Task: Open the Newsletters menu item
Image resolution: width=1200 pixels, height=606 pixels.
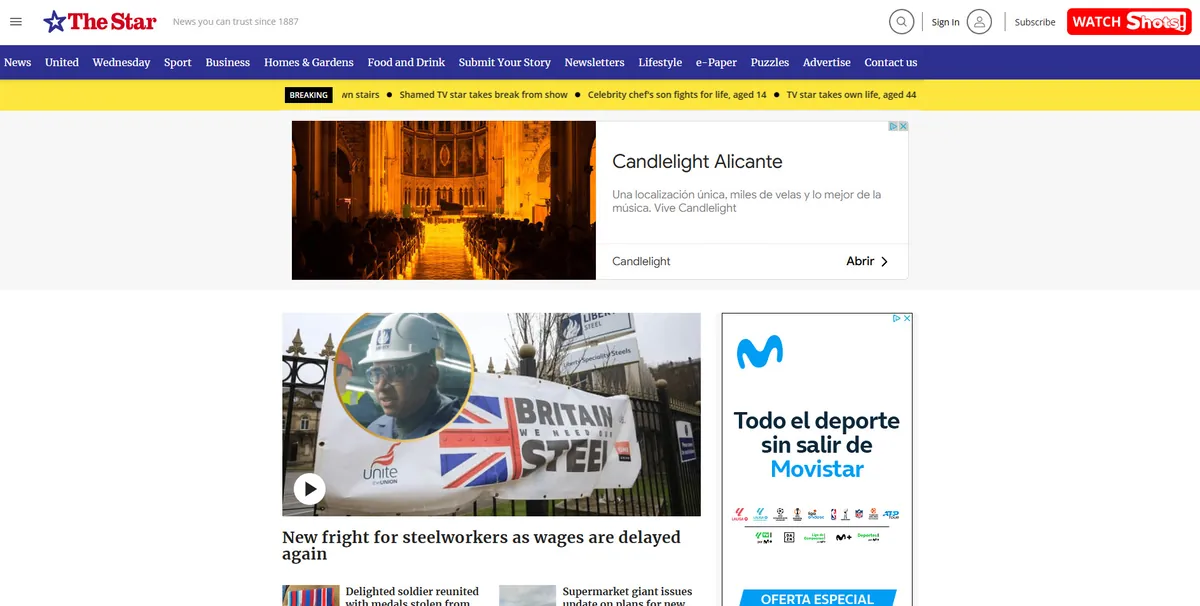Action: [594, 62]
